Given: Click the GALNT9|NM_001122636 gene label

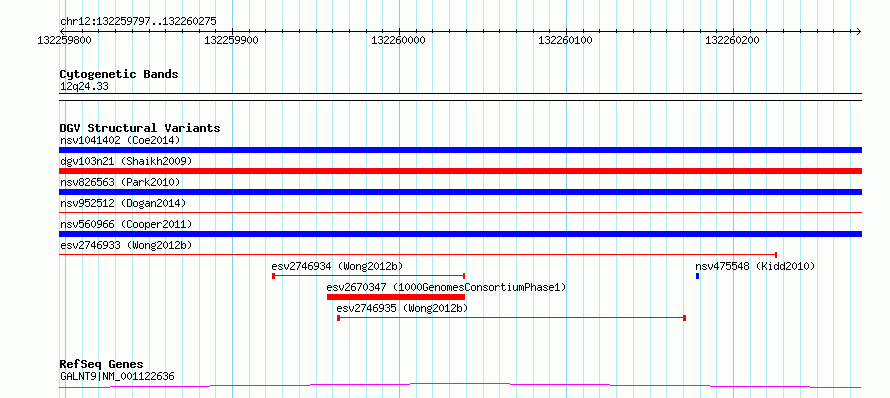Looking at the screenshot, I should 117,376.
